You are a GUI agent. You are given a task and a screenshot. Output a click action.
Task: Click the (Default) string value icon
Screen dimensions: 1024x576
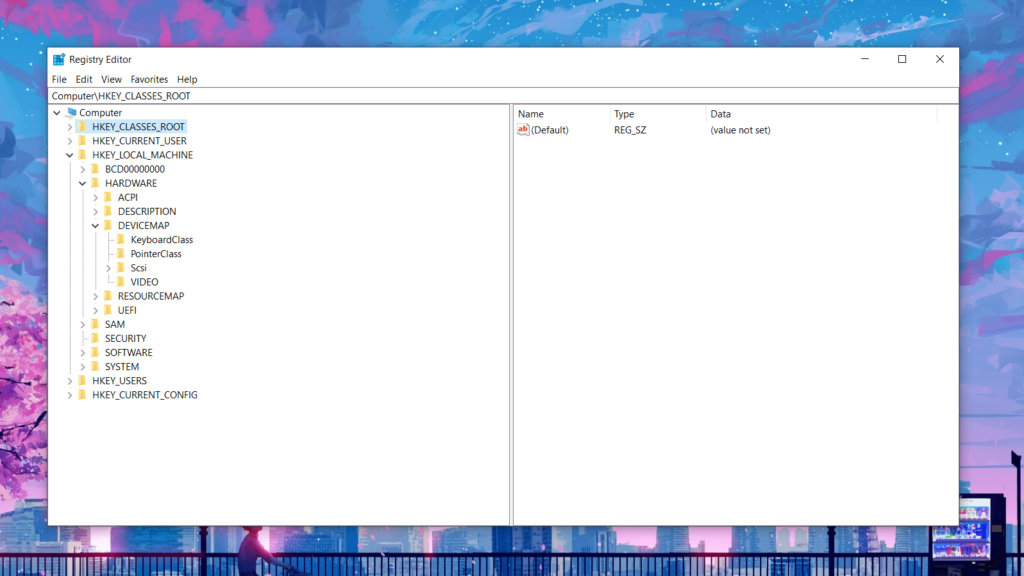coord(523,129)
